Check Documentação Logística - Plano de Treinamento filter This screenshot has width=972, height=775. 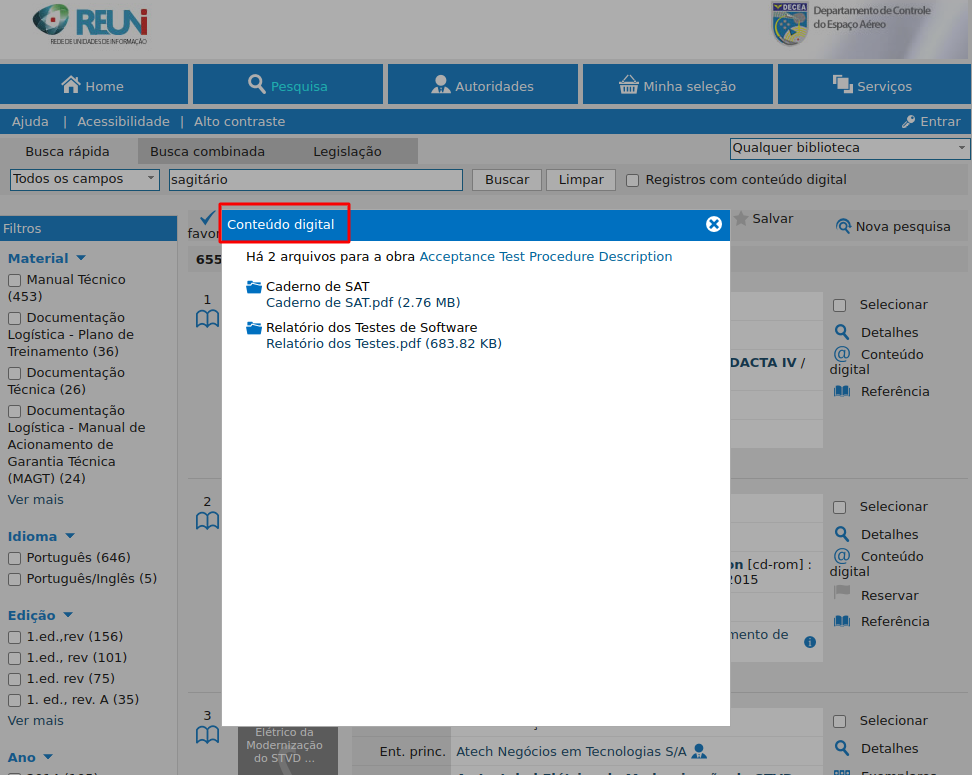[14, 318]
